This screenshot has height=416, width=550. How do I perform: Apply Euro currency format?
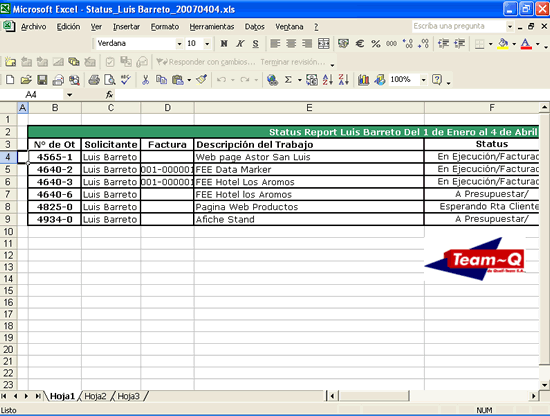tap(360, 43)
